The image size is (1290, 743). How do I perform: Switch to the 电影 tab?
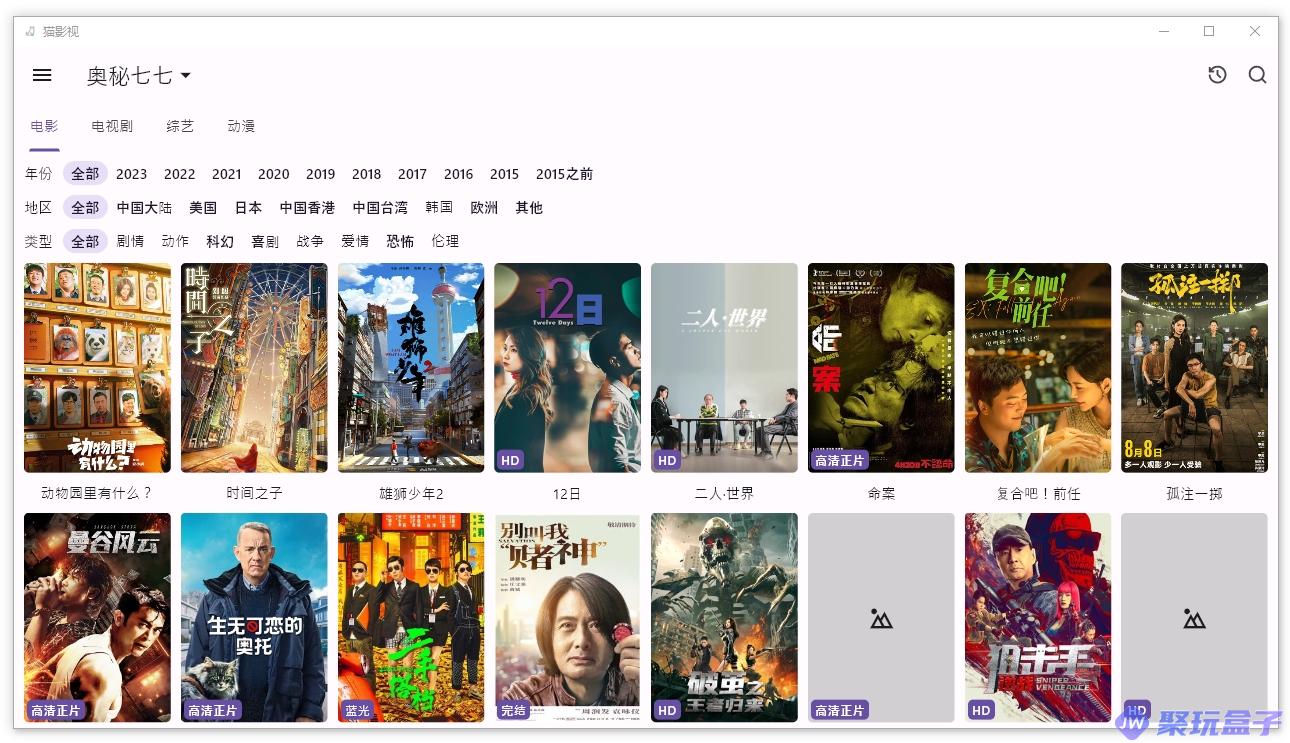pos(44,126)
